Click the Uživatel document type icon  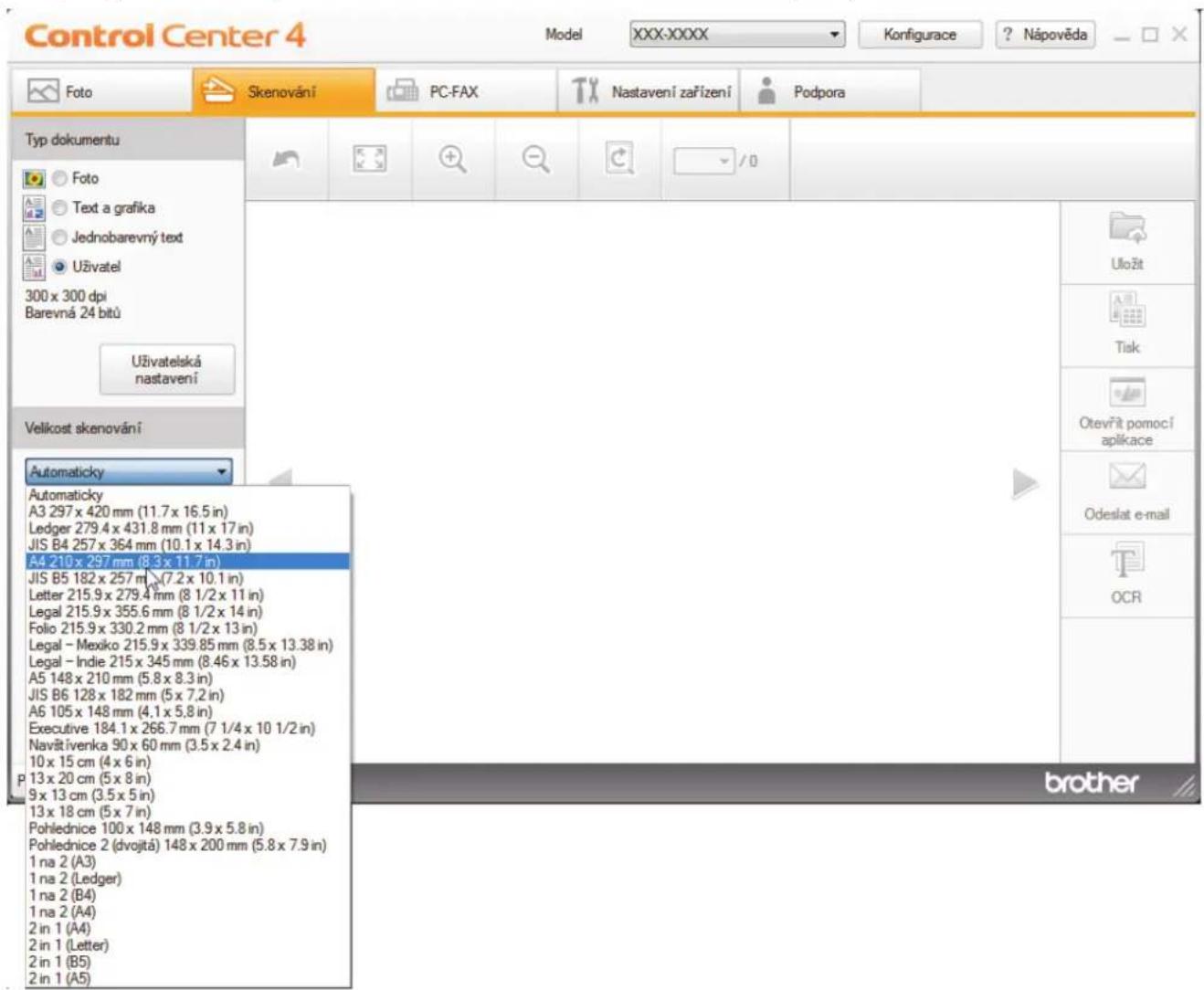[34, 267]
